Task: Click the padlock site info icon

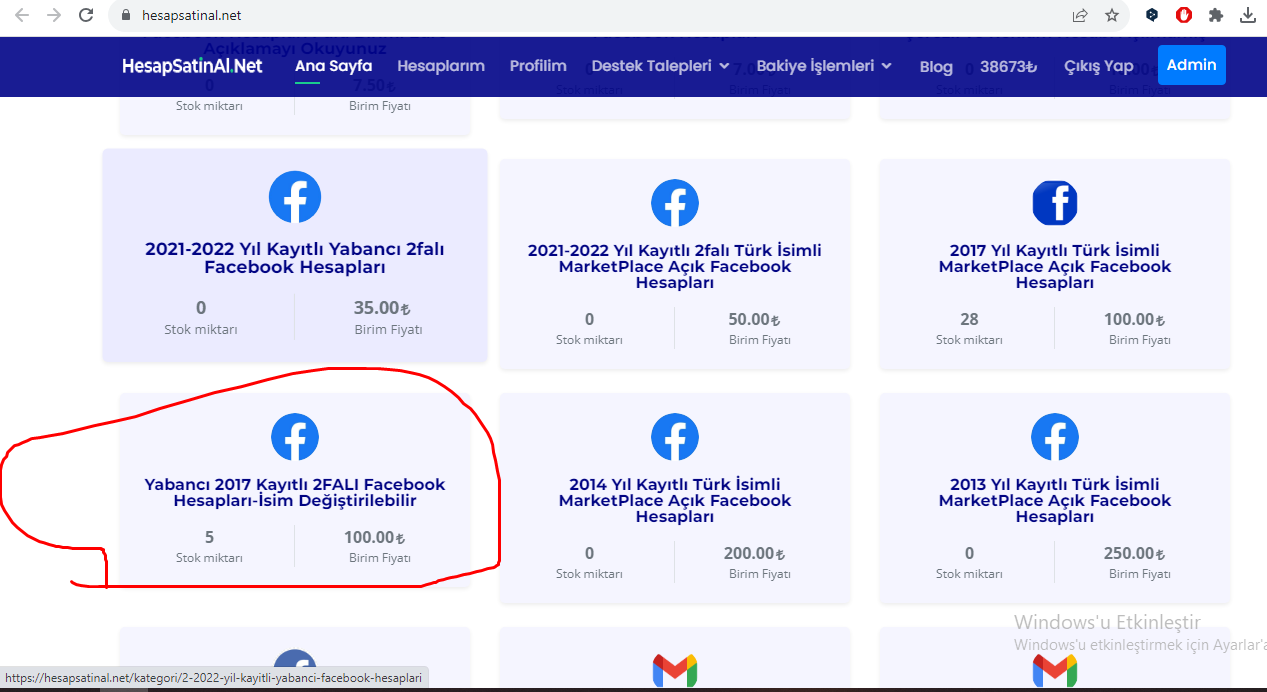Action: click(125, 16)
